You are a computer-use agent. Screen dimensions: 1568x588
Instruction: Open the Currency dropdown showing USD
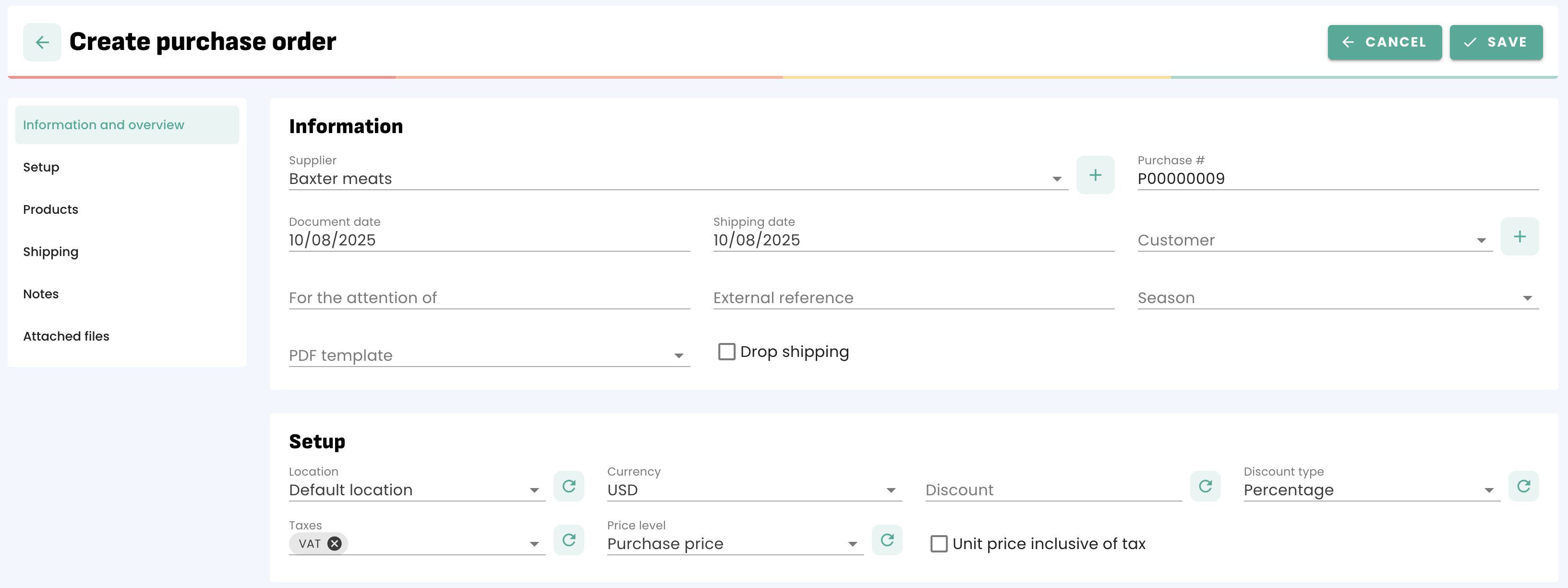(890, 490)
